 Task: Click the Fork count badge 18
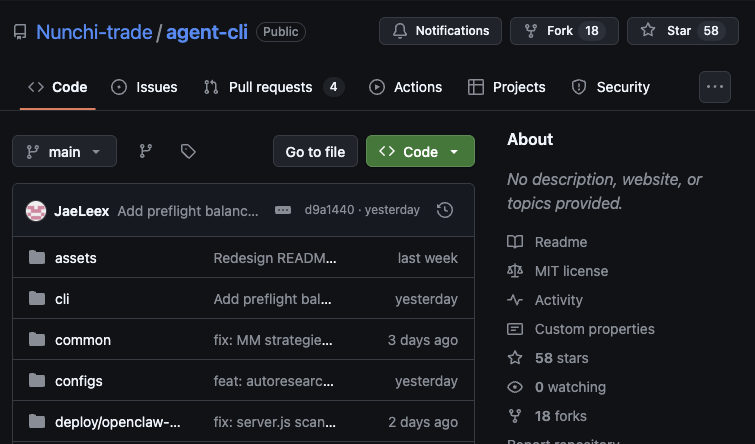pos(592,31)
